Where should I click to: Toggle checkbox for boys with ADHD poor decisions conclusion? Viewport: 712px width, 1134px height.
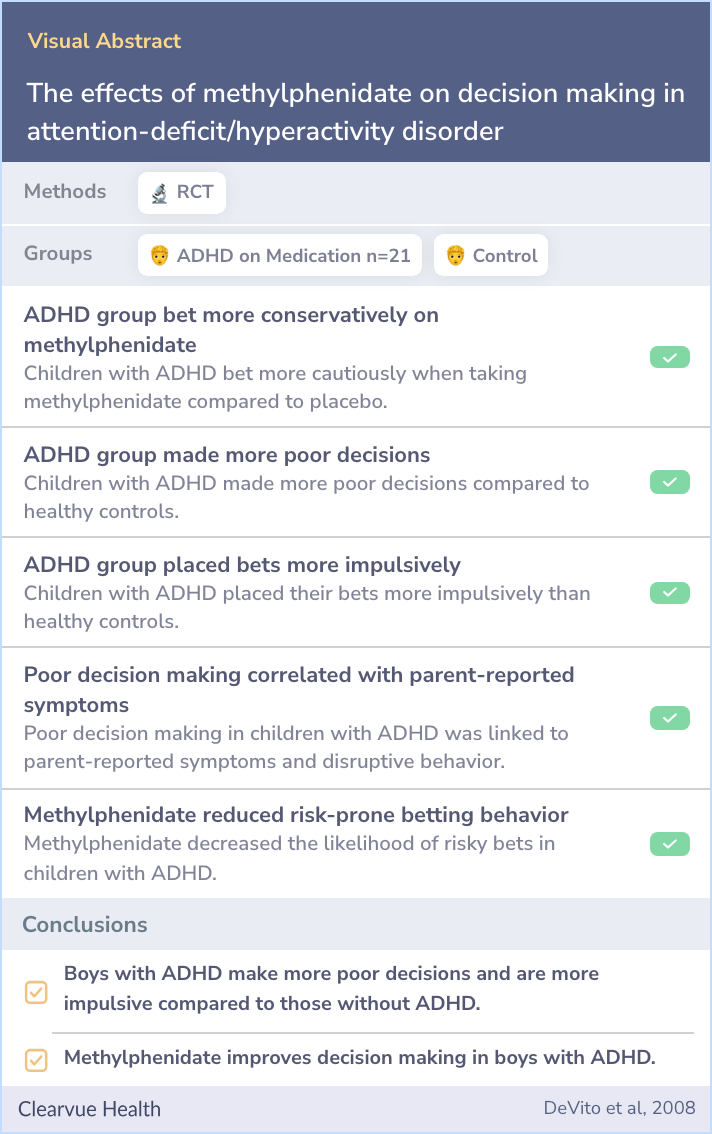click(x=36, y=992)
